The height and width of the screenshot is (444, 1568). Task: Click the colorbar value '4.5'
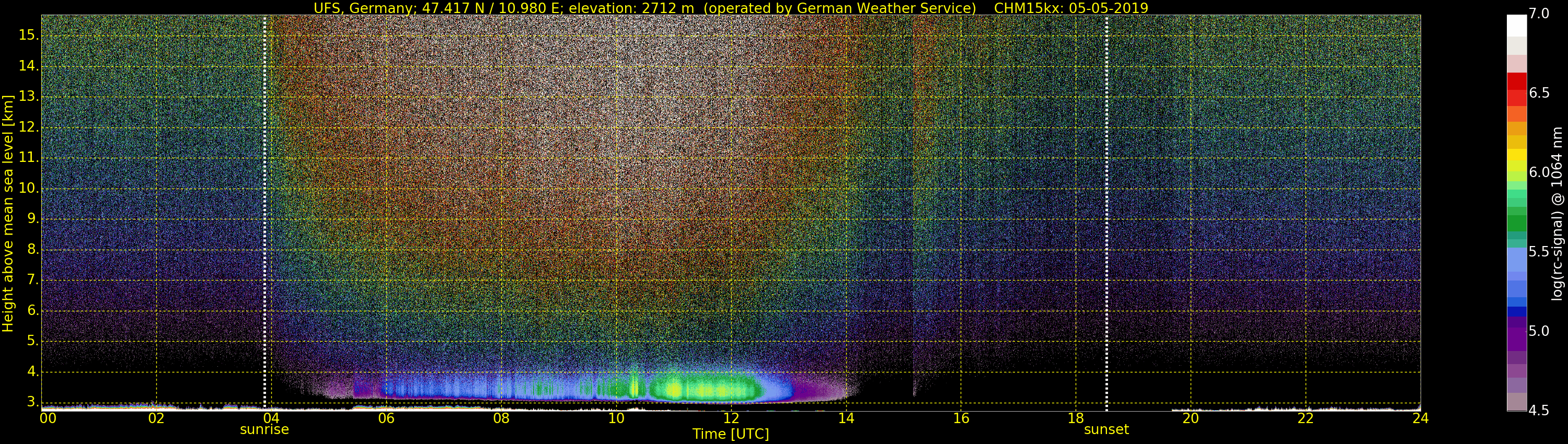tap(1539, 411)
